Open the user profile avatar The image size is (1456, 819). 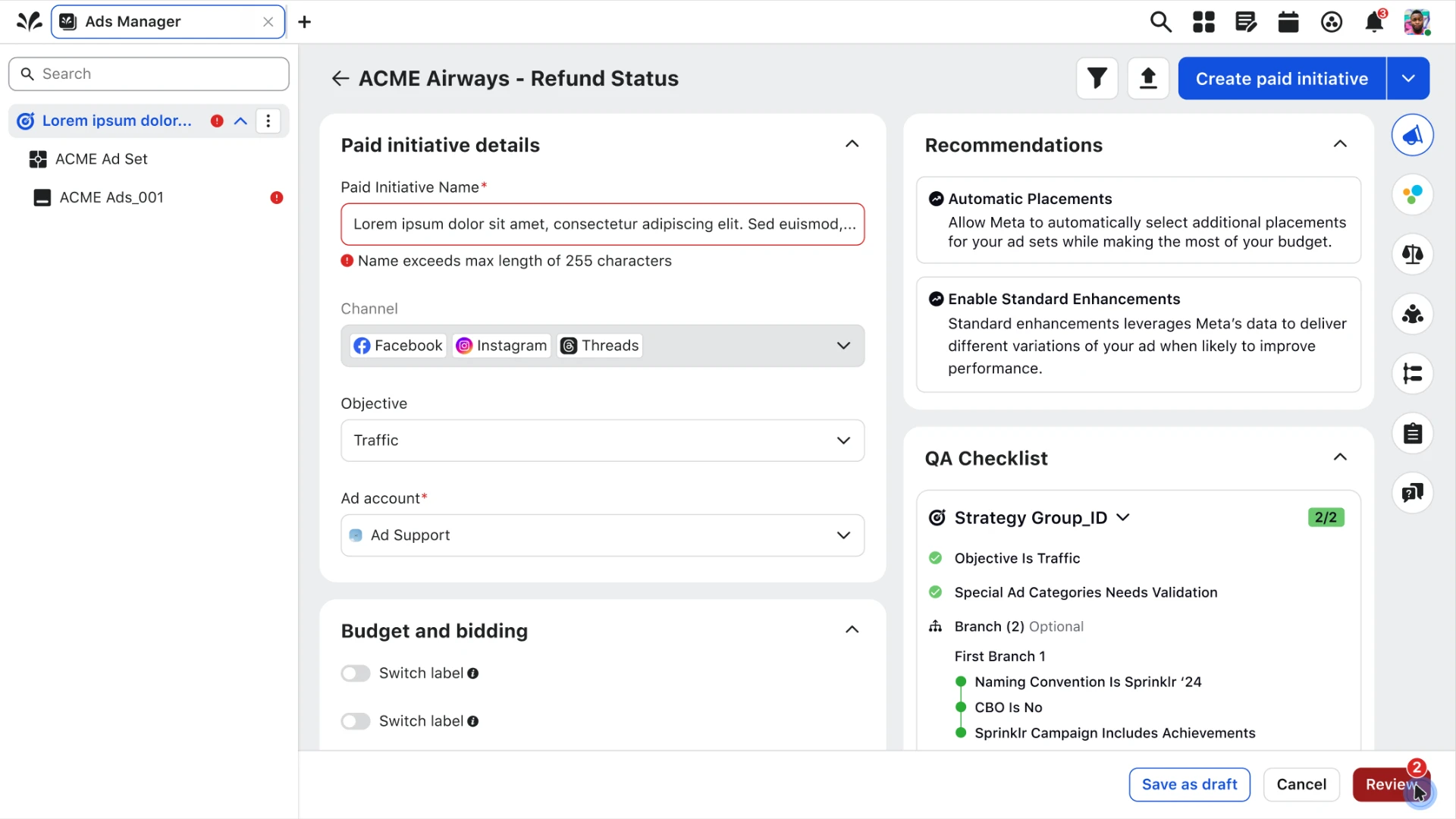pyautogui.click(x=1417, y=22)
